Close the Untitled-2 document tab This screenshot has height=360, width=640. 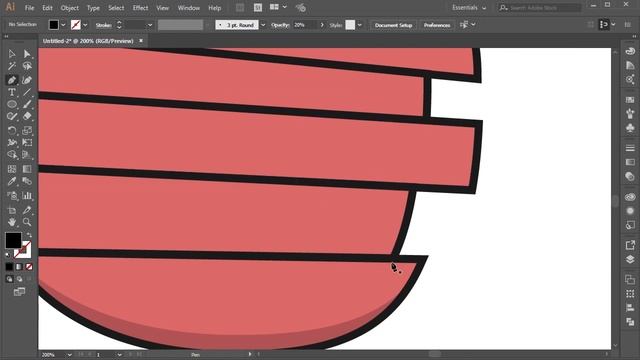tap(141, 41)
